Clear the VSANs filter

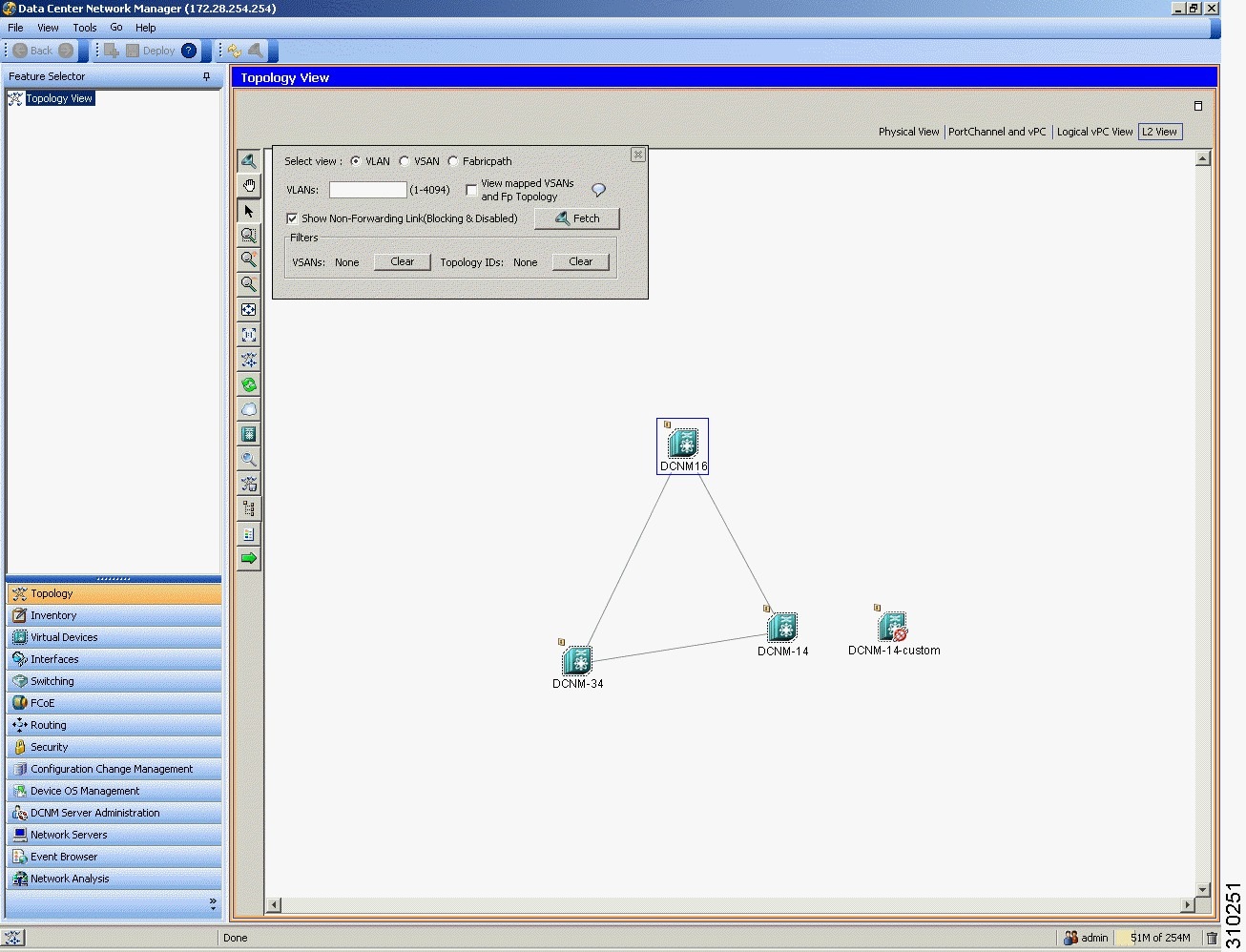[x=402, y=261]
